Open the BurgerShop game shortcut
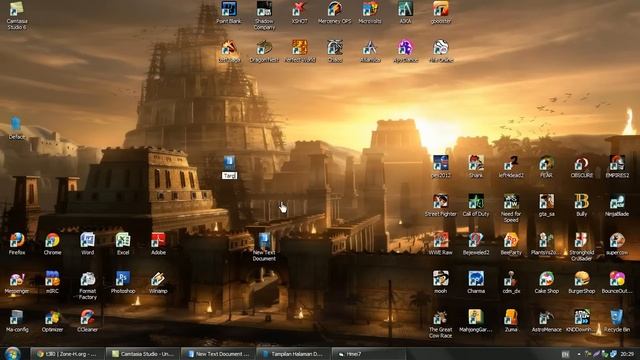Viewport: 640px width, 360px height. (582, 282)
